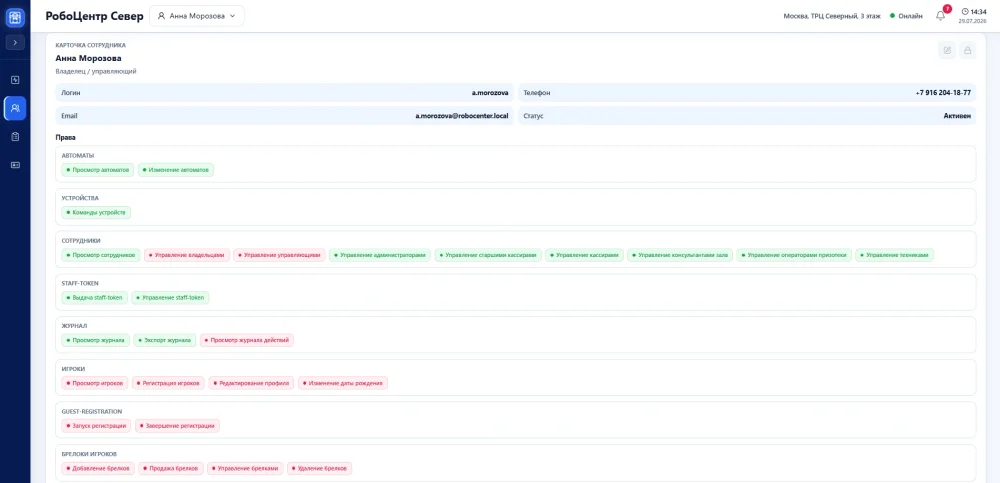The image size is (1000, 483).
Task: Click the time display 14:34
Action: click(974, 11)
